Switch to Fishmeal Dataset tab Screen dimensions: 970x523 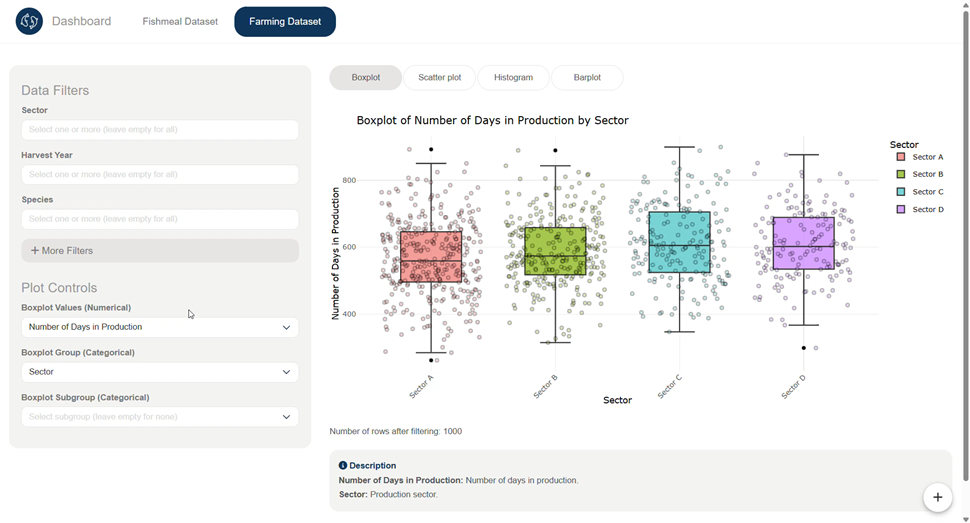(180, 21)
